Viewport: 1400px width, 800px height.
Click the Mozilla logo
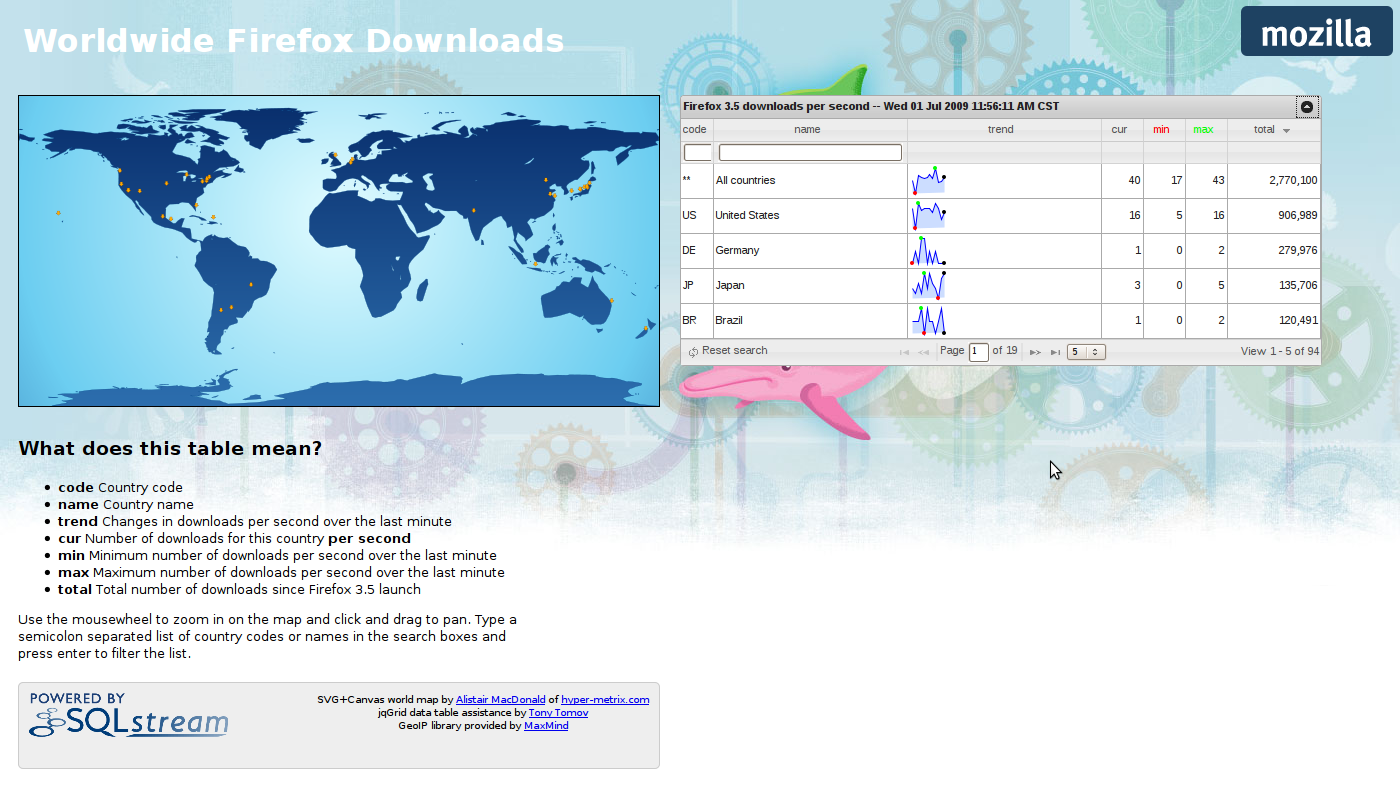coord(1315,33)
